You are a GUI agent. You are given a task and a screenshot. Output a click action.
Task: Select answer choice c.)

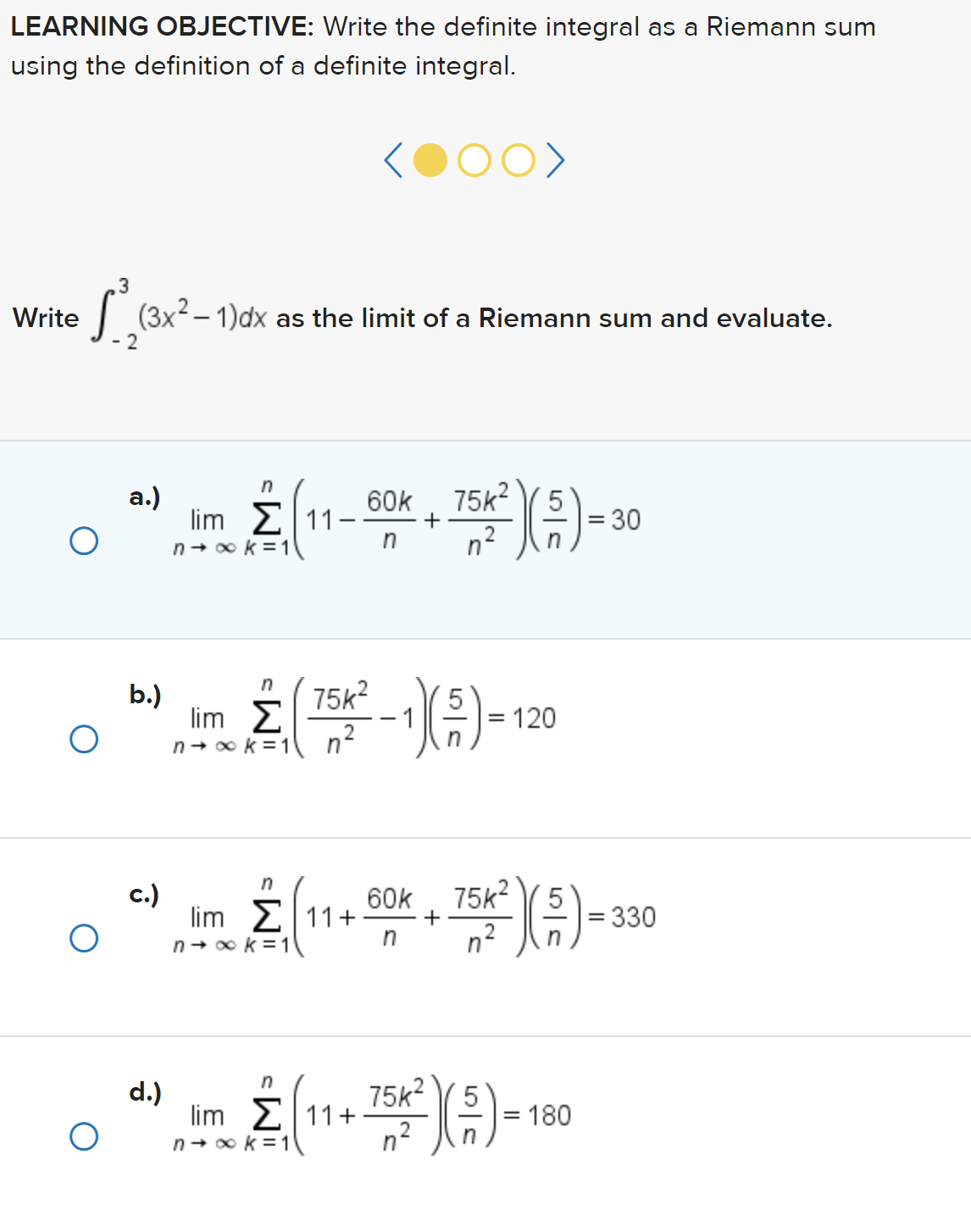coord(83,936)
